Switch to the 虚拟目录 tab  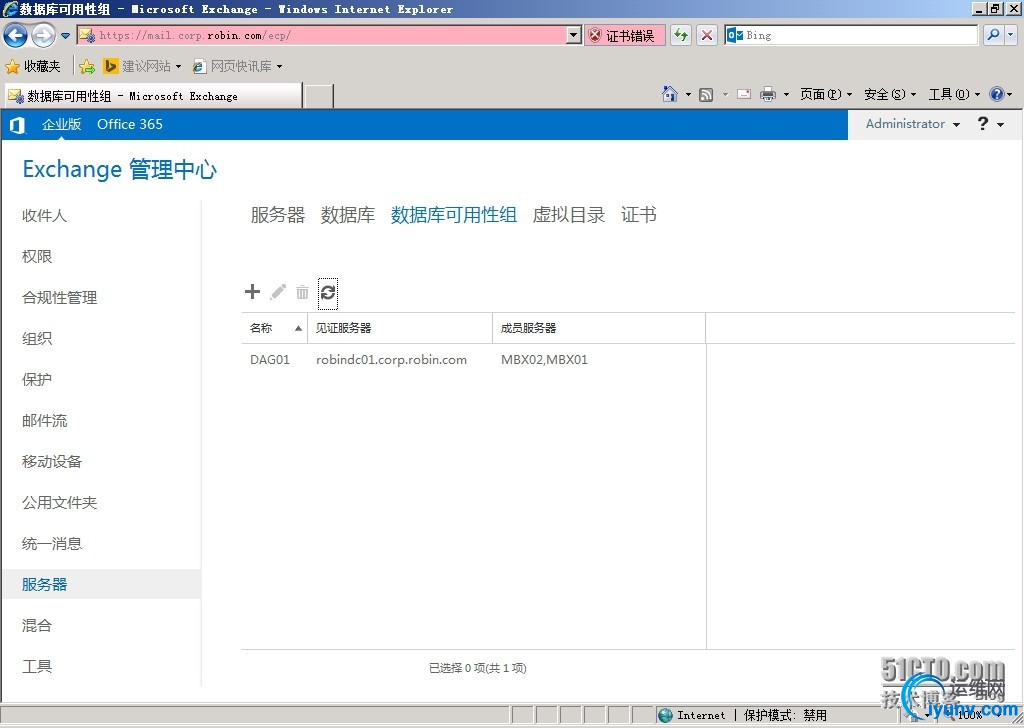tap(569, 215)
